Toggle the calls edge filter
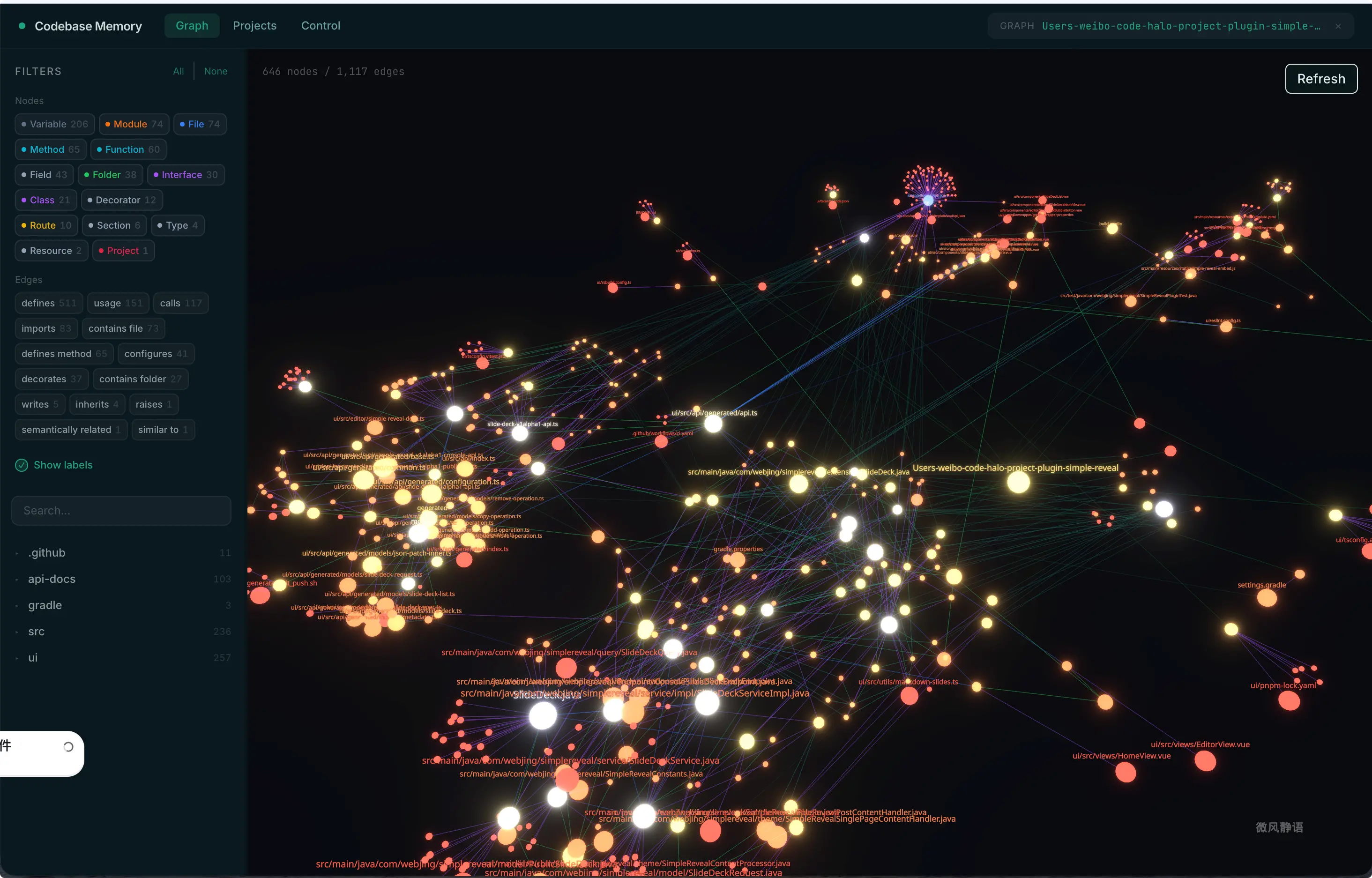 tap(181, 303)
